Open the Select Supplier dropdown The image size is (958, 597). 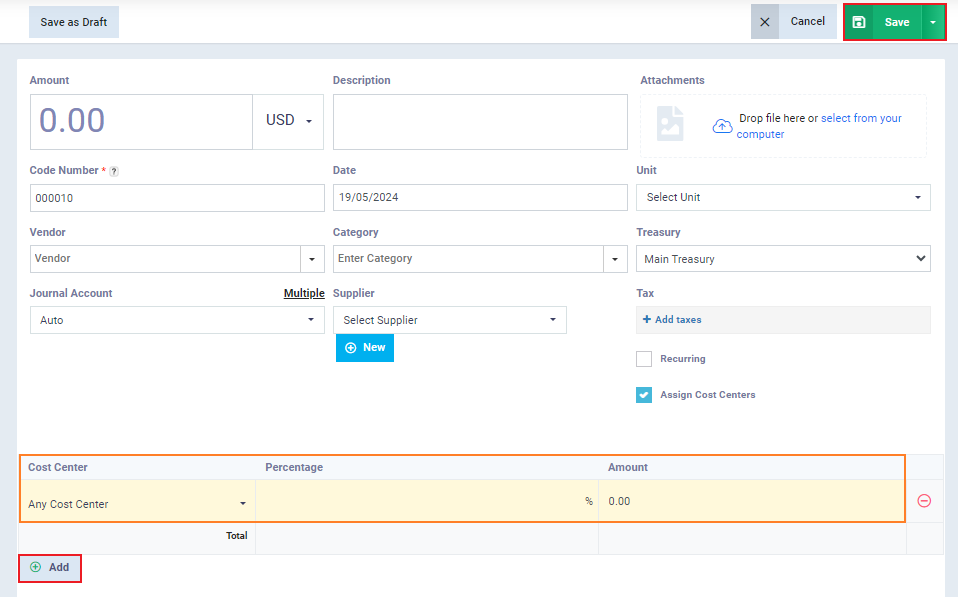(x=450, y=320)
